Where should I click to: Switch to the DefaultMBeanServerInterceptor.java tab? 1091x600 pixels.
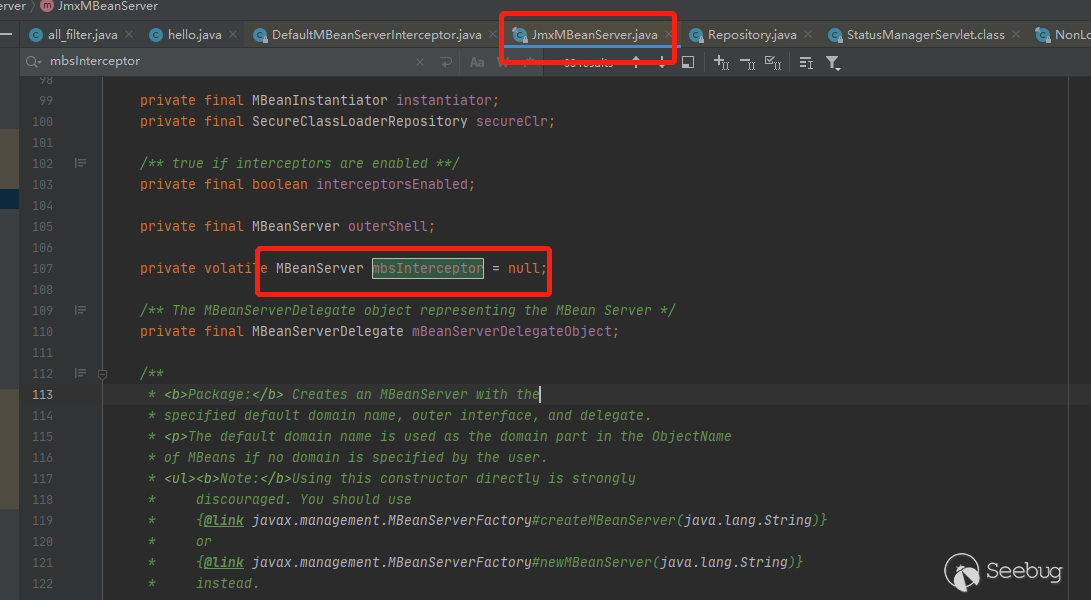(375, 35)
